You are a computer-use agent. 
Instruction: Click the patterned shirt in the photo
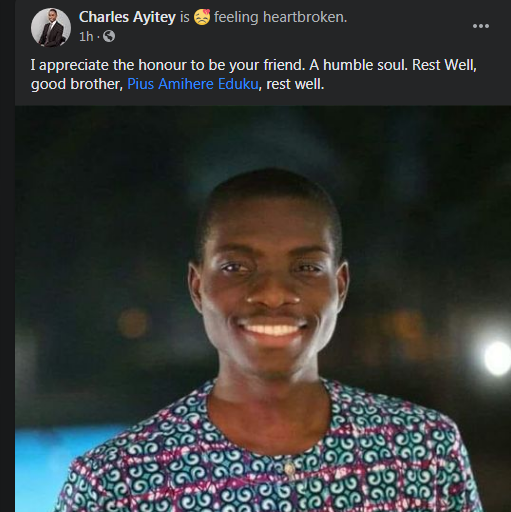(267, 460)
